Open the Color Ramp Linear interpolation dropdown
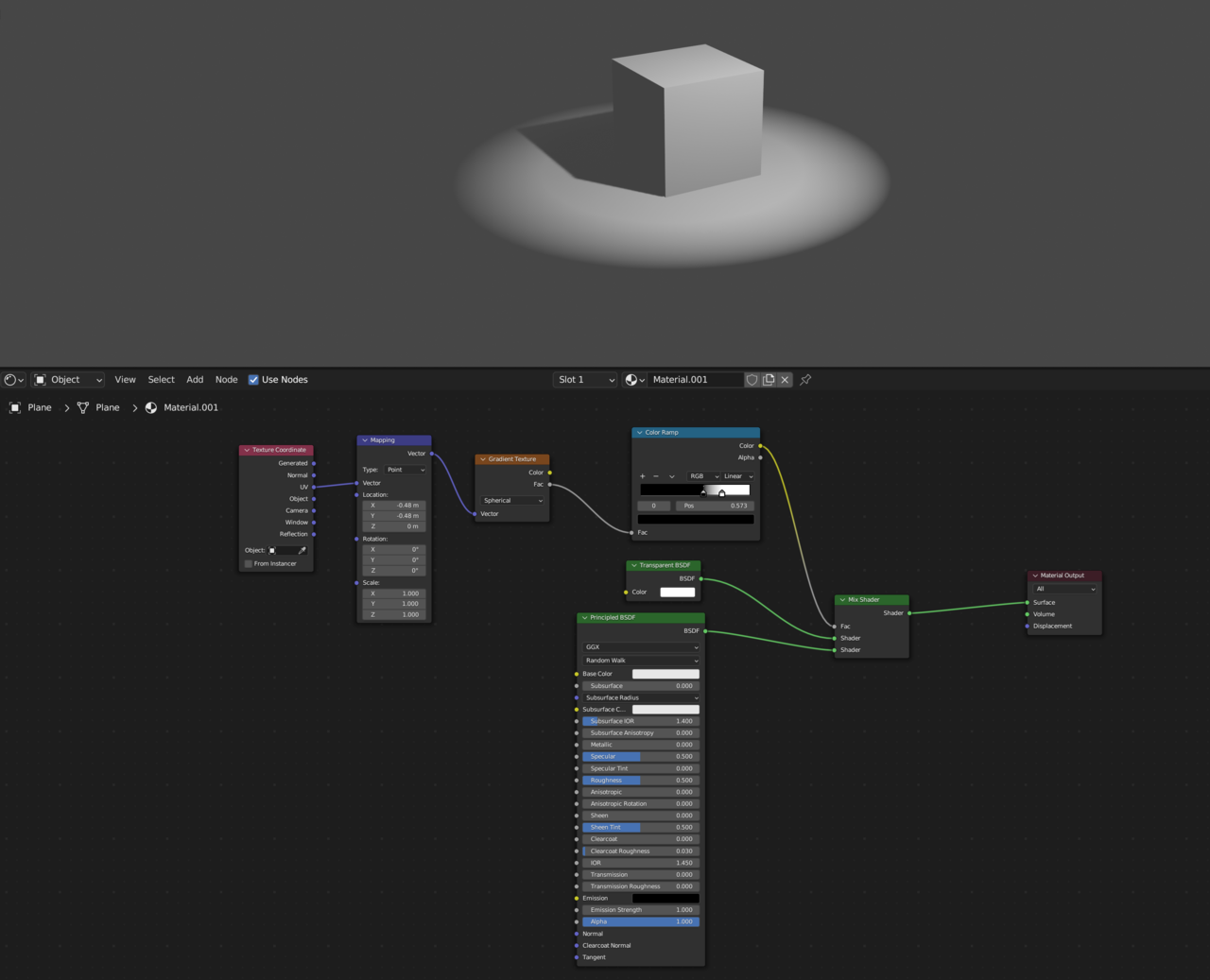The image size is (1210, 980). tap(737, 476)
